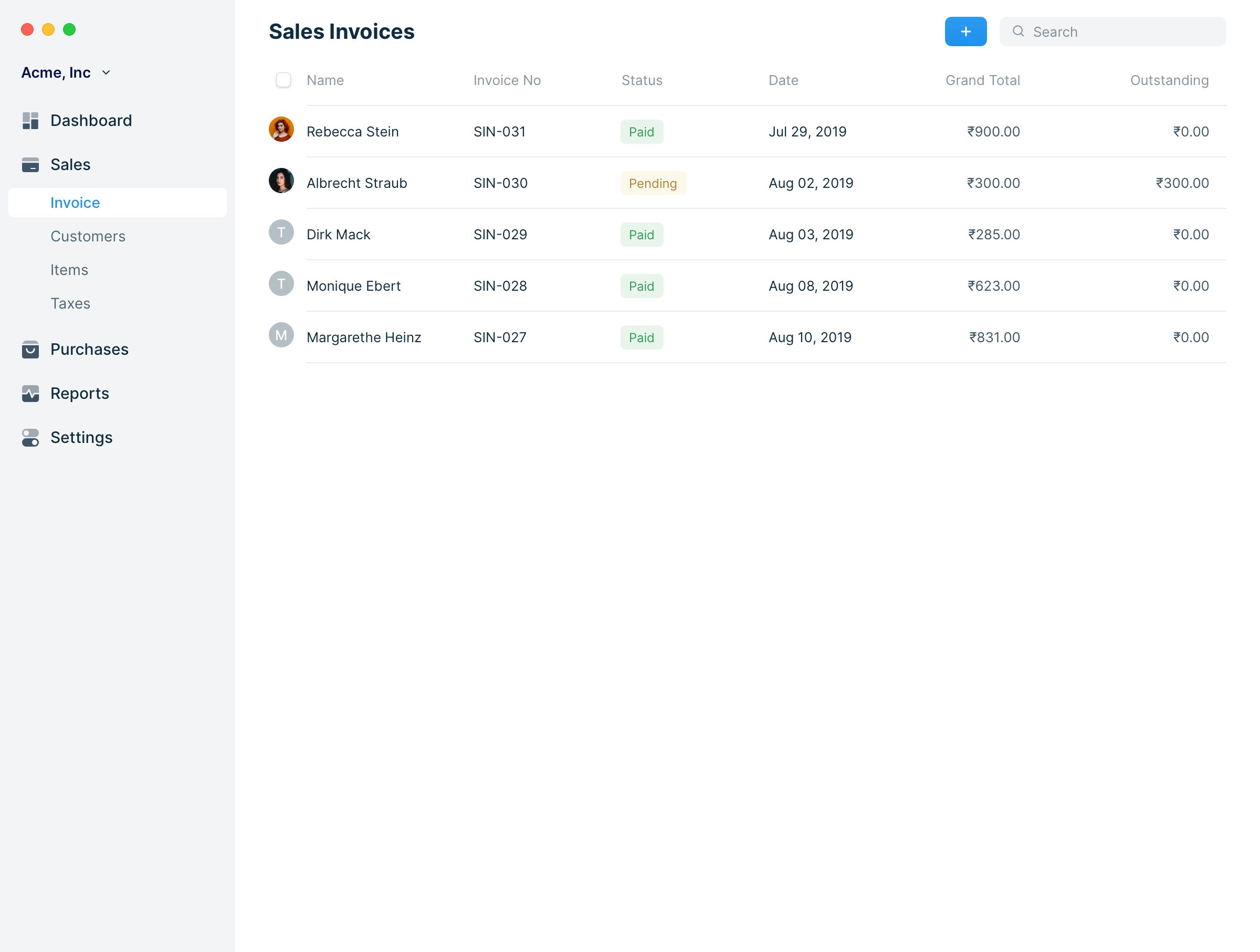
Task: Click the Pending status badge
Action: click(x=653, y=183)
